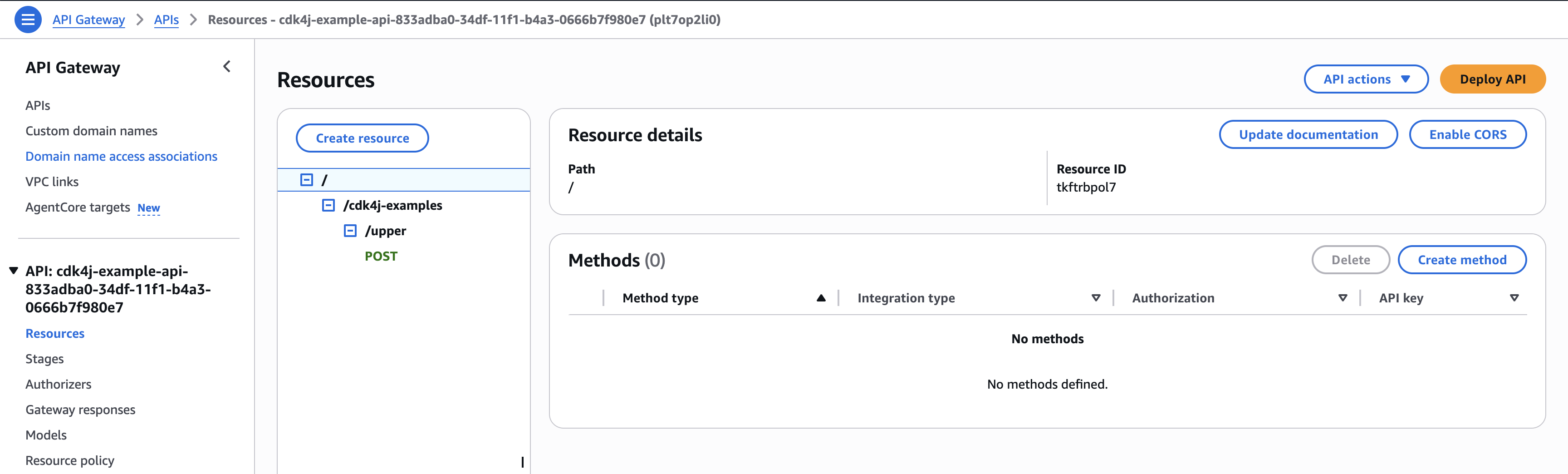Sort by Authorization column arrow
Image resolution: width=1568 pixels, height=474 pixels.
pyautogui.click(x=1343, y=298)
